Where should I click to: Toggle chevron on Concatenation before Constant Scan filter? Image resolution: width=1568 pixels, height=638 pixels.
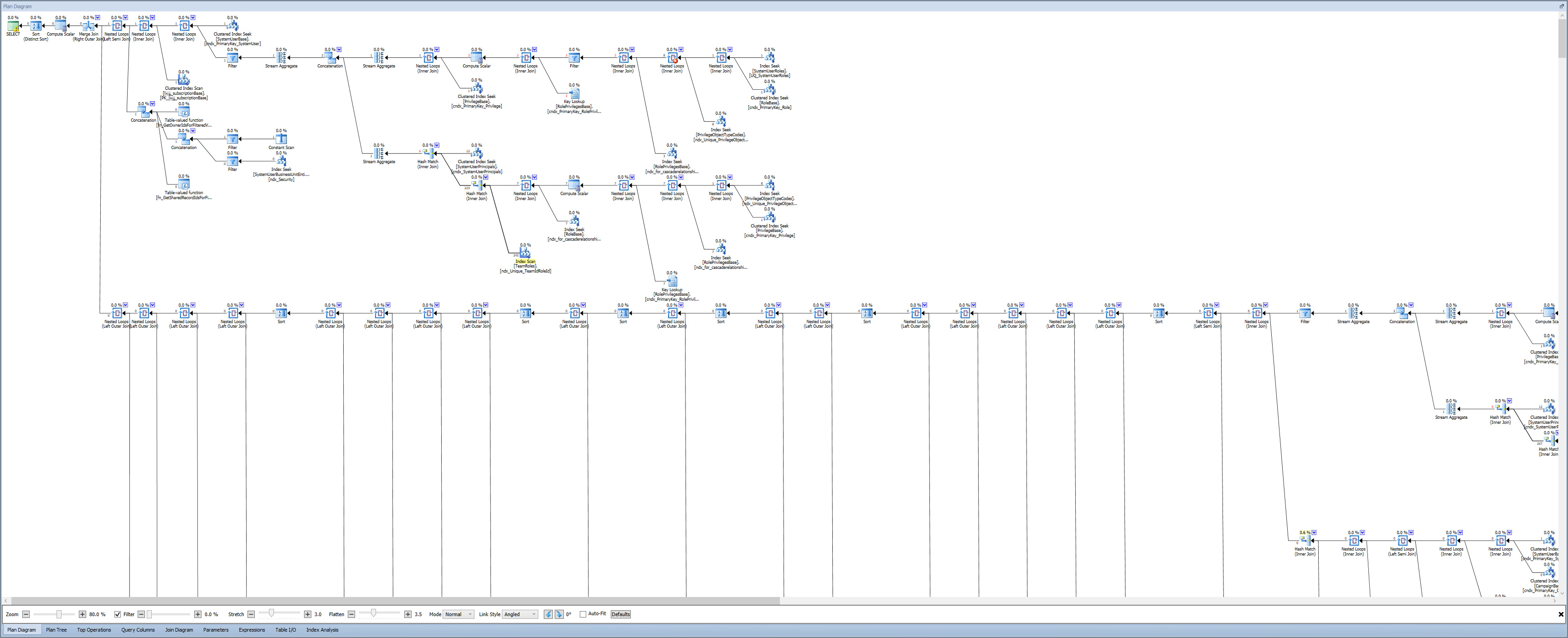click(193, 131)
